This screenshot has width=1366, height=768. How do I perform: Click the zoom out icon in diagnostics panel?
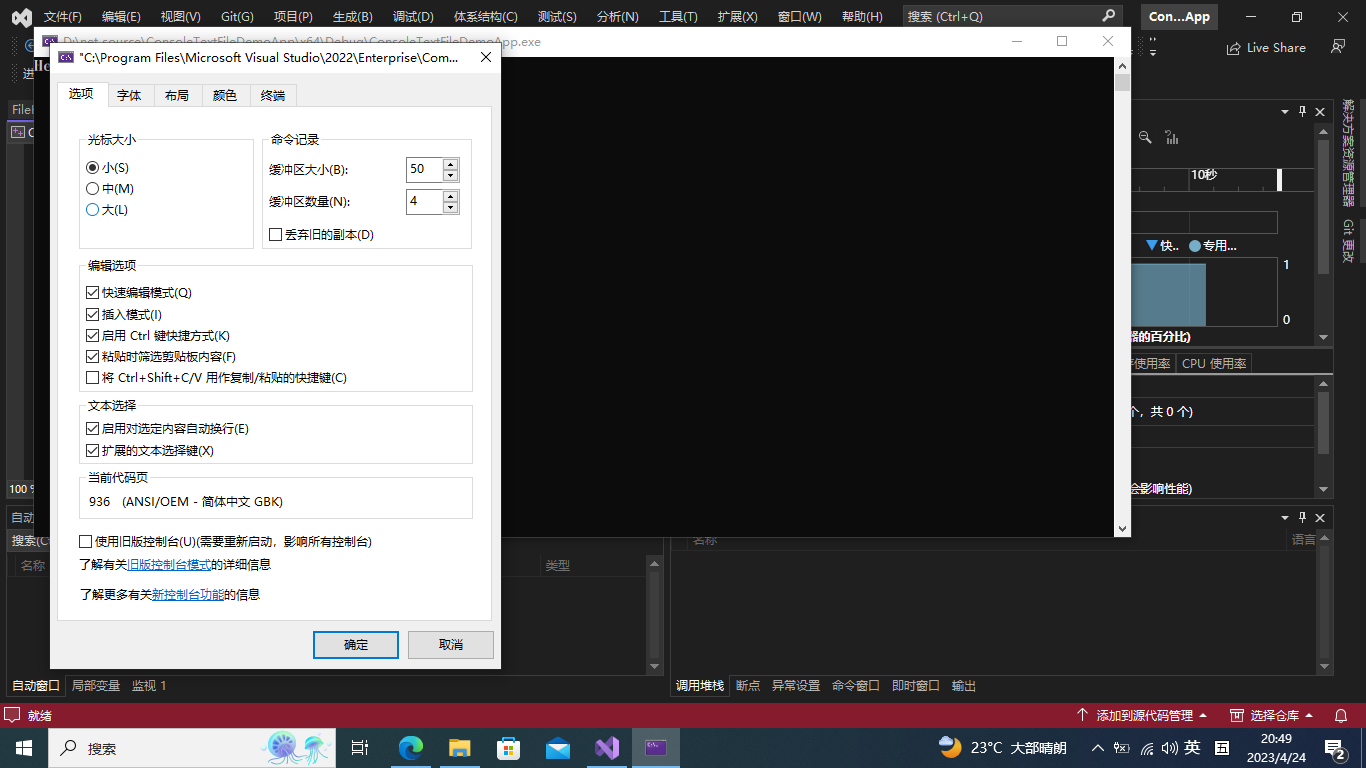(x=1145, y=137)
